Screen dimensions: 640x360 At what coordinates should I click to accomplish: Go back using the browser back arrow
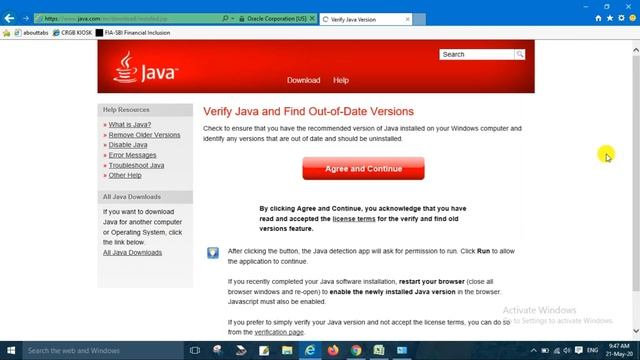coord(9,18)
